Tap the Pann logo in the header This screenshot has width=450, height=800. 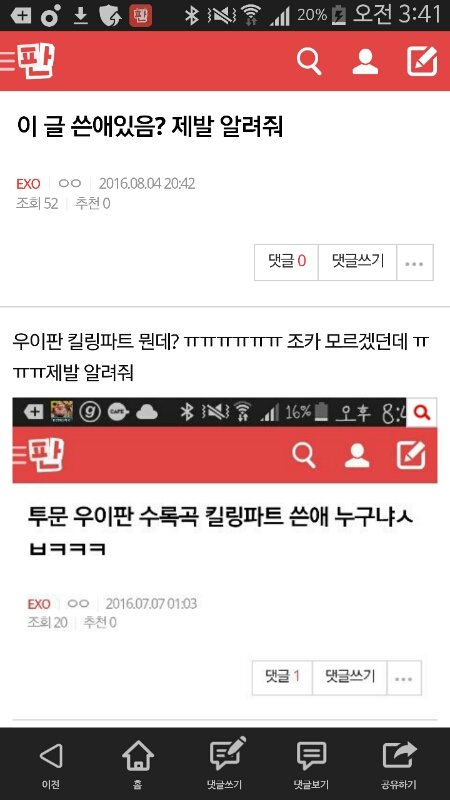(36, 61)
